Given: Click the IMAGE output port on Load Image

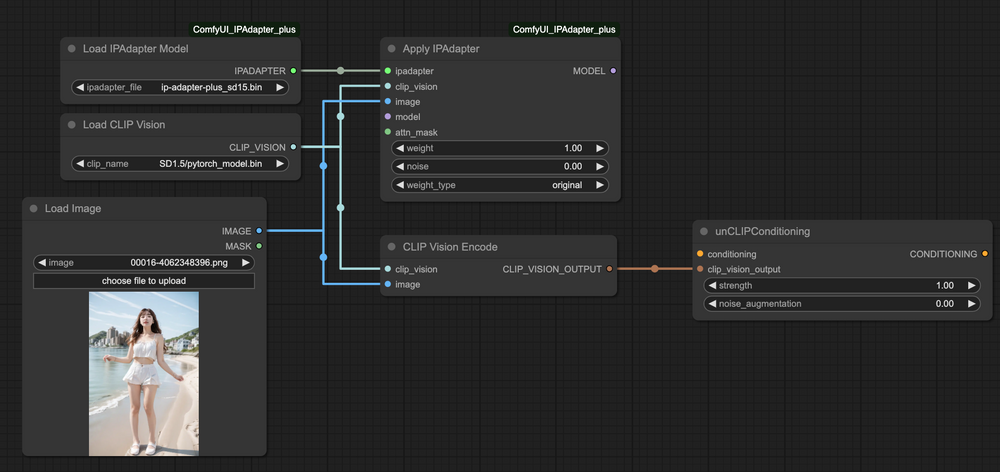Looking at the screenshot, I should point(259,231).
